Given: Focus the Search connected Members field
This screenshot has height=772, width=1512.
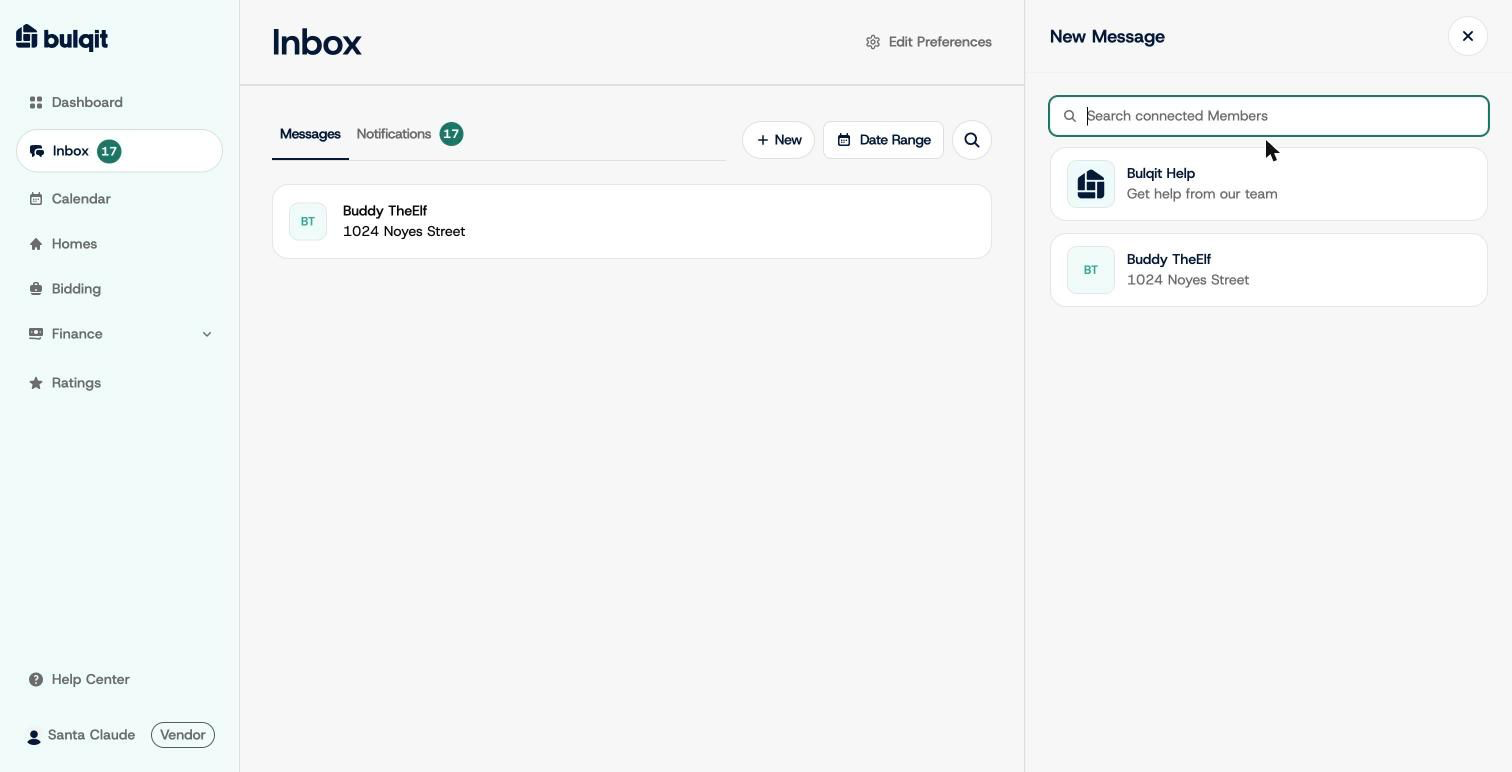Looking at the screenshot, I should pos(1269,116).
